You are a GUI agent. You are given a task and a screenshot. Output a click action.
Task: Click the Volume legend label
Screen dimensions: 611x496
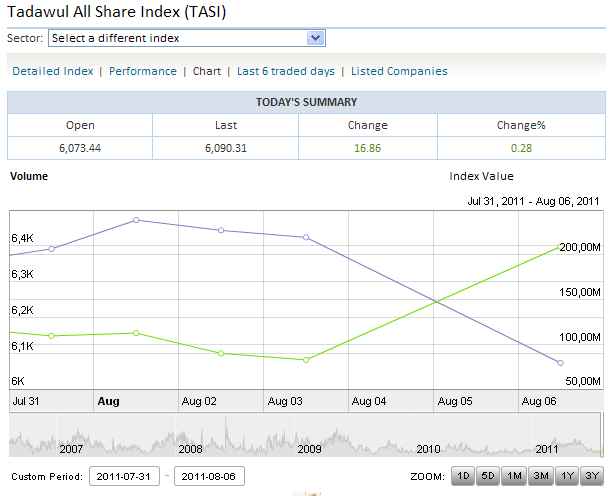click(29, 176)
